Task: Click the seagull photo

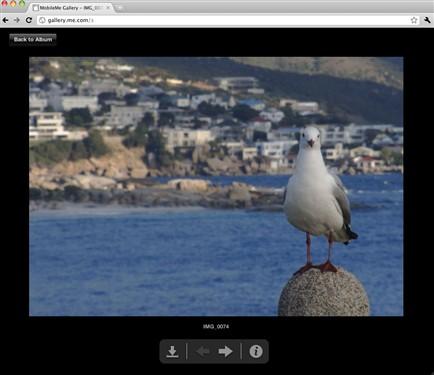Action: (216, 186)
